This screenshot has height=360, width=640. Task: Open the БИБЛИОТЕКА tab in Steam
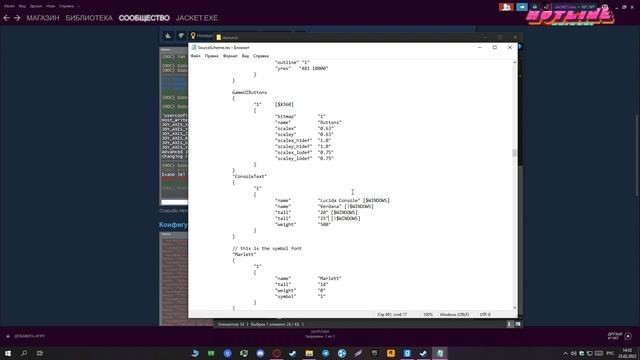pos(89,18)
